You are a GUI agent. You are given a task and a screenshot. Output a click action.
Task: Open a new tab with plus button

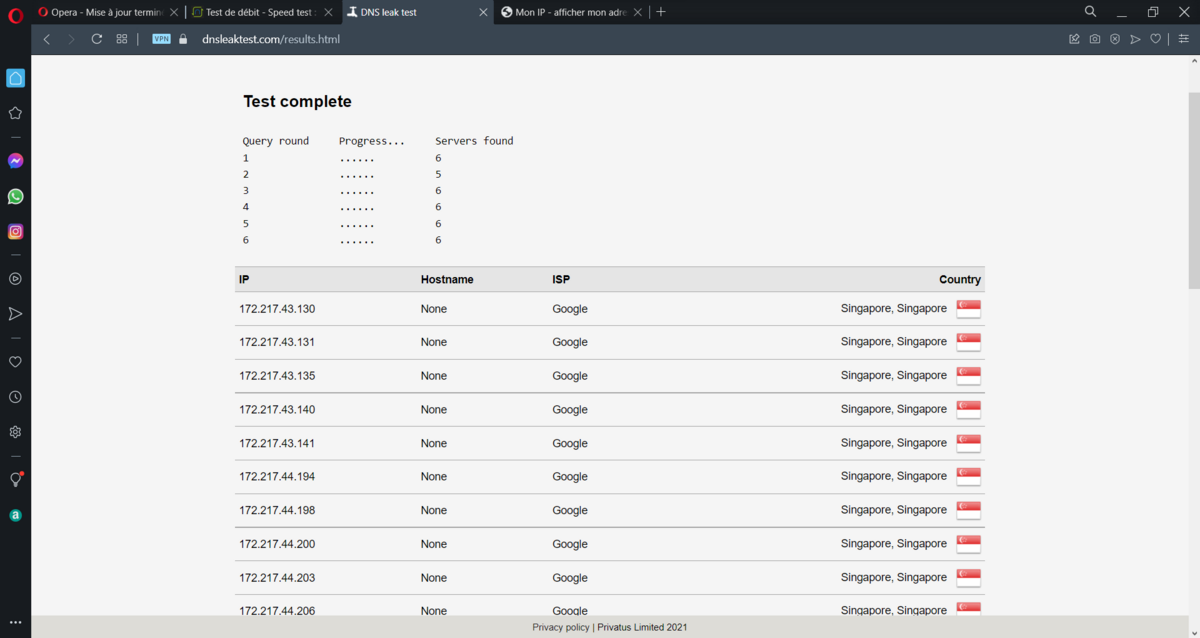[x=661, y=12]
